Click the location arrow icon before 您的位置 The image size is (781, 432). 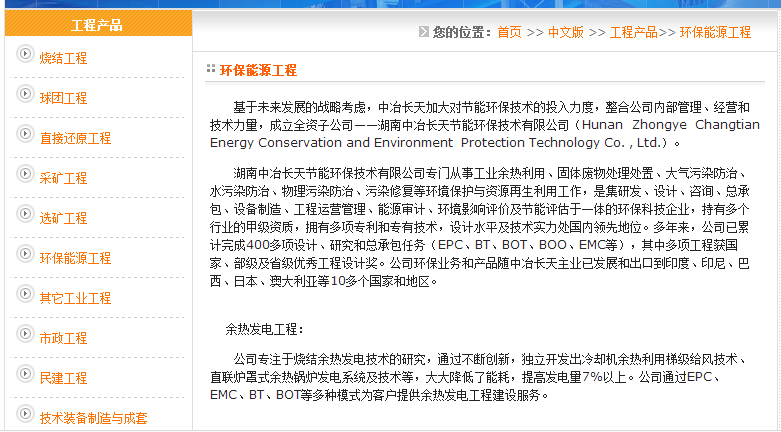423,32
